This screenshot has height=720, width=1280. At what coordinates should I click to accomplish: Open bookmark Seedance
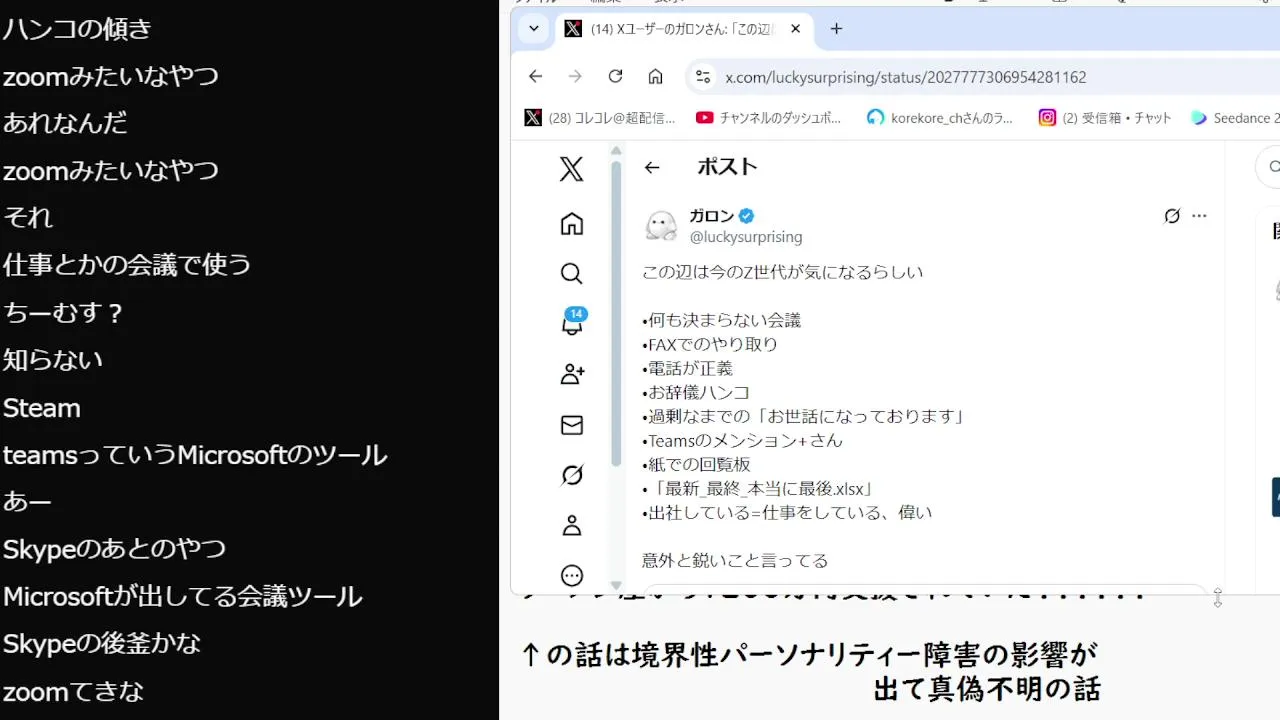[x=1235, y=118]
